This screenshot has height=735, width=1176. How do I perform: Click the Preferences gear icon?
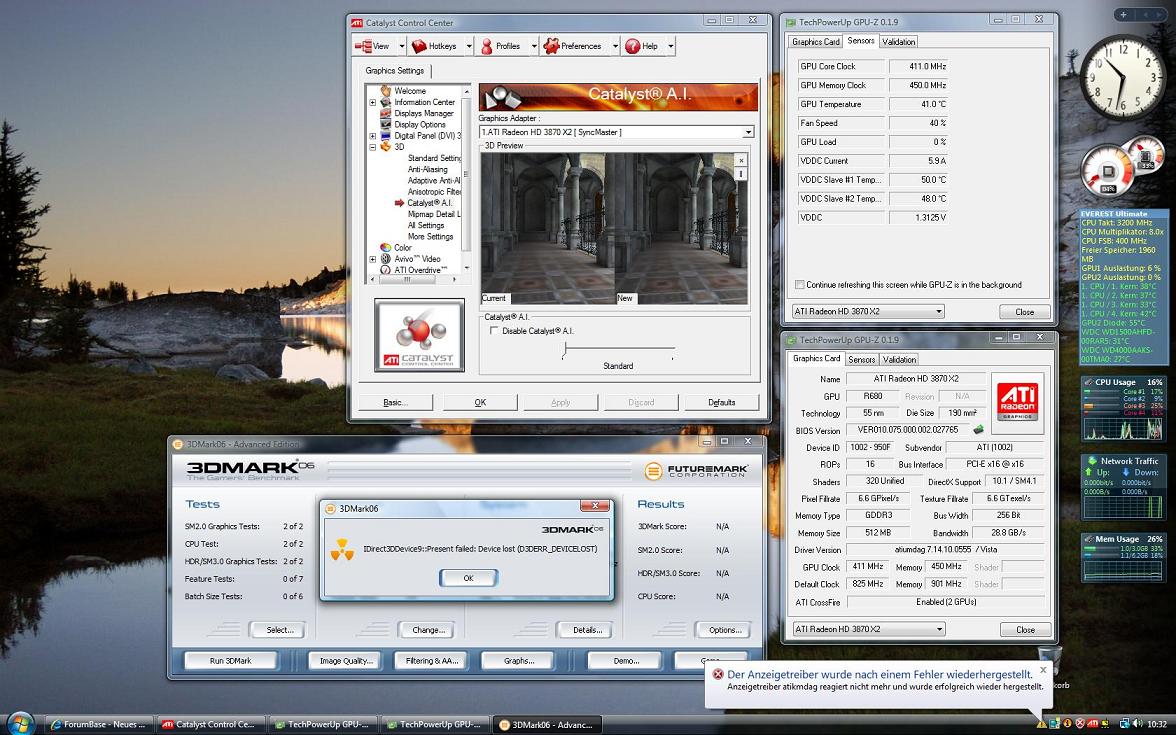551,46
